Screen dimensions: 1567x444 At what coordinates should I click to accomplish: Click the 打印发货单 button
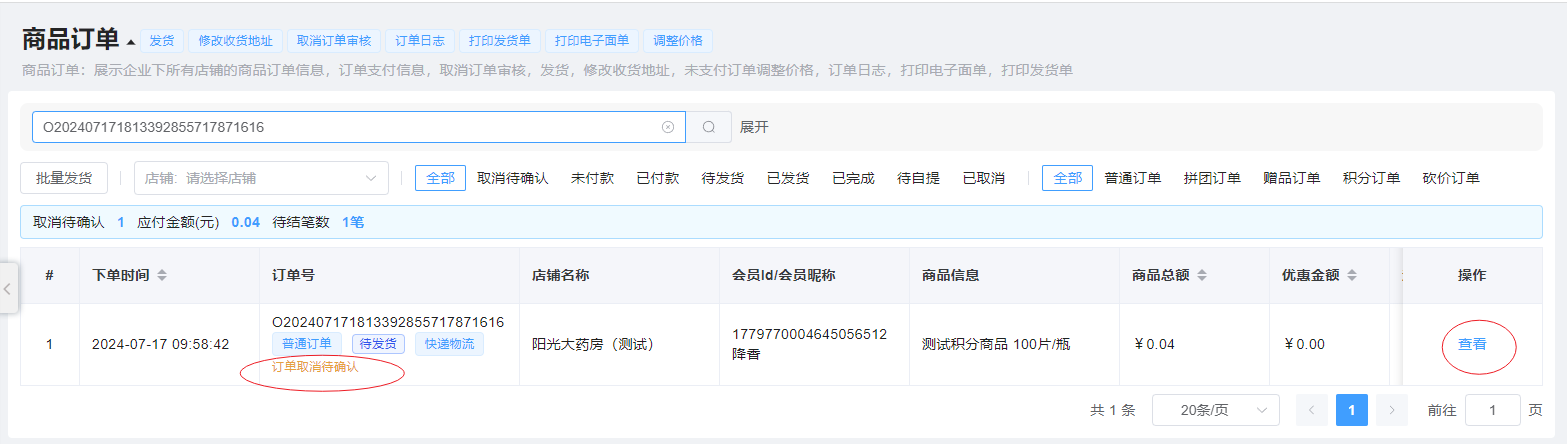(x=500, y=41)
